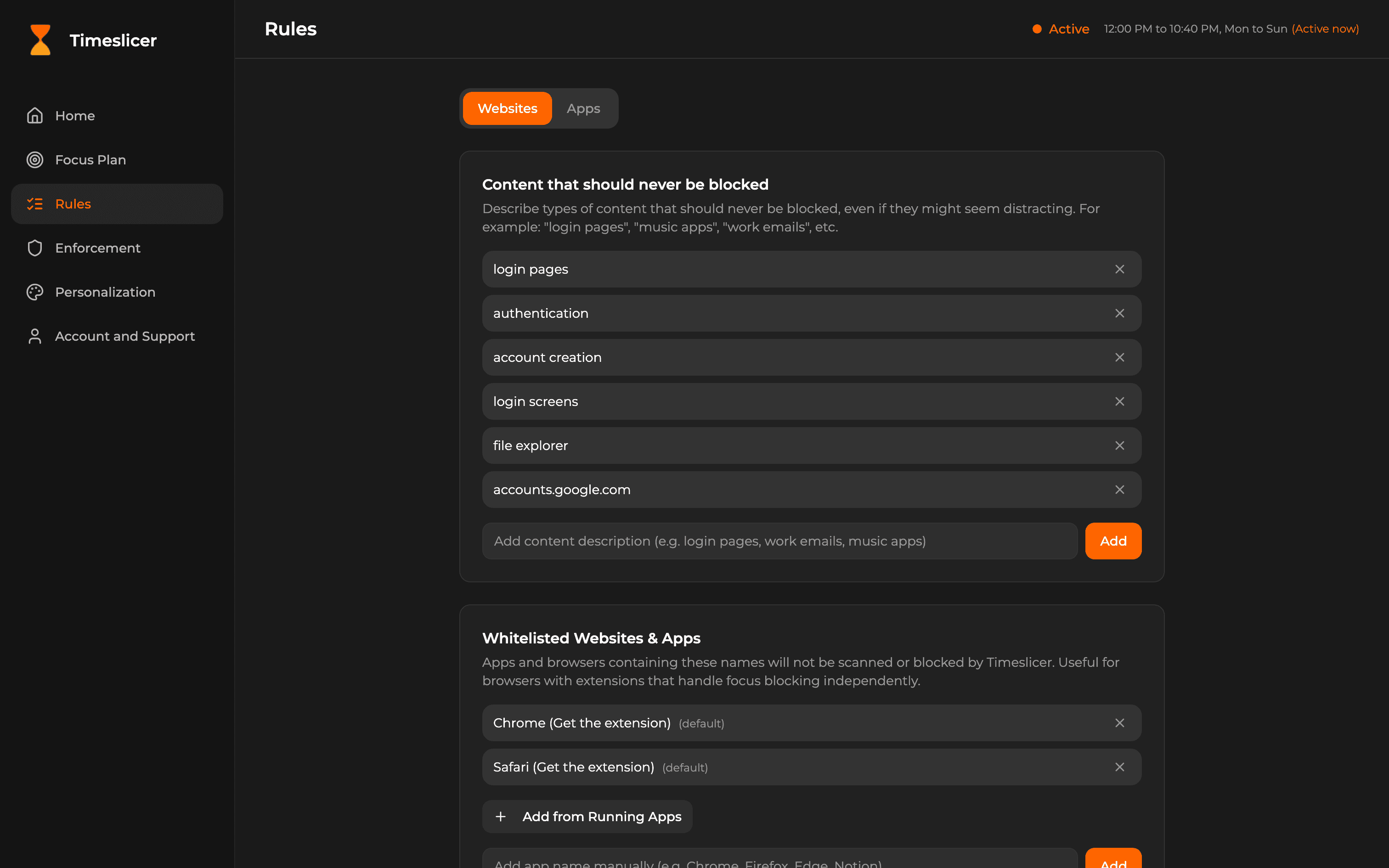Click the 'accounts.google.com' row text
The height and width of the screenshot is (868, 1389).
(561, 490)
